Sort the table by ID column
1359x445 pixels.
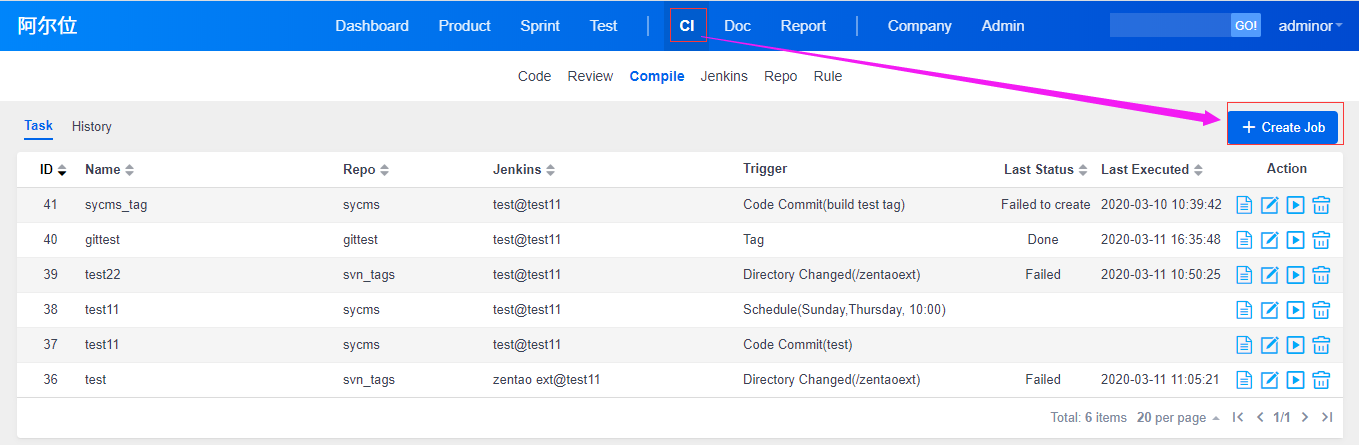[53, 170]
